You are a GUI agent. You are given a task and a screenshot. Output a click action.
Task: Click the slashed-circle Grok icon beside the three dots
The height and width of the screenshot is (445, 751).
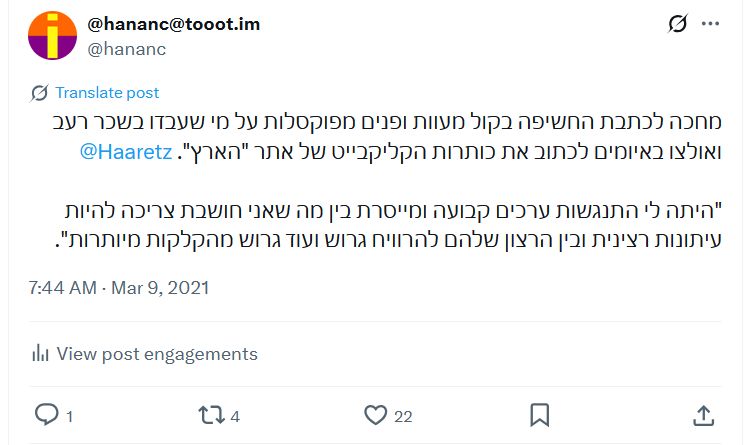click(676, 24)
